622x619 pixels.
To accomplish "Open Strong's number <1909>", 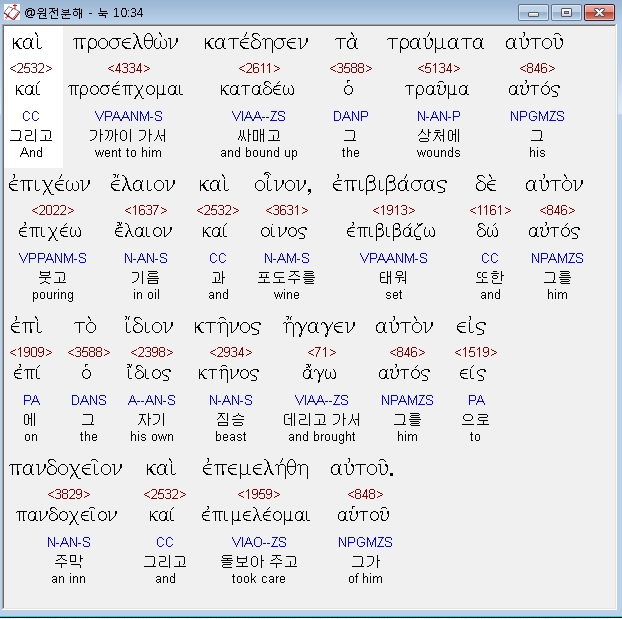I will click(31, 352).
